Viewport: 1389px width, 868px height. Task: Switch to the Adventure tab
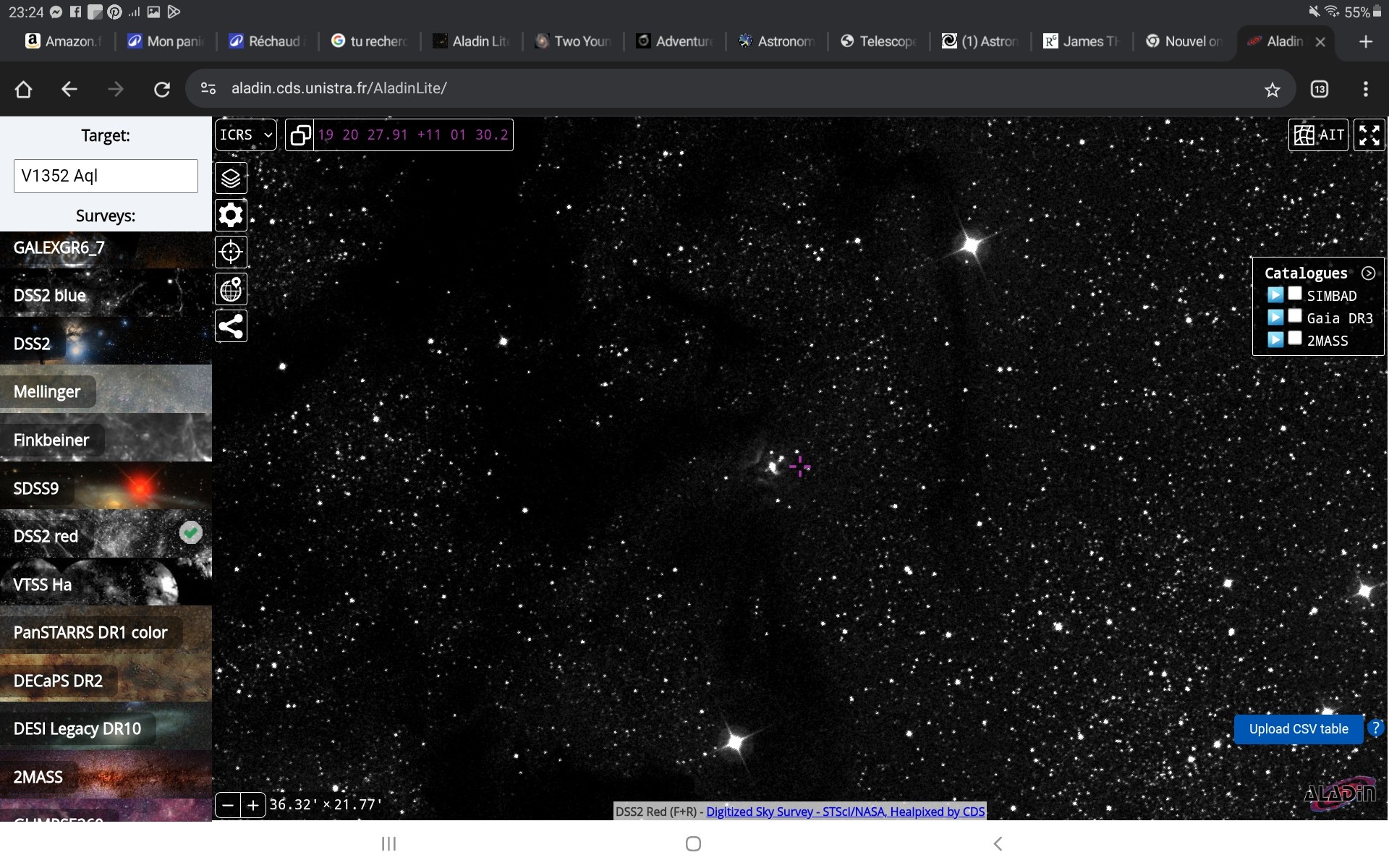pos(675,41)
